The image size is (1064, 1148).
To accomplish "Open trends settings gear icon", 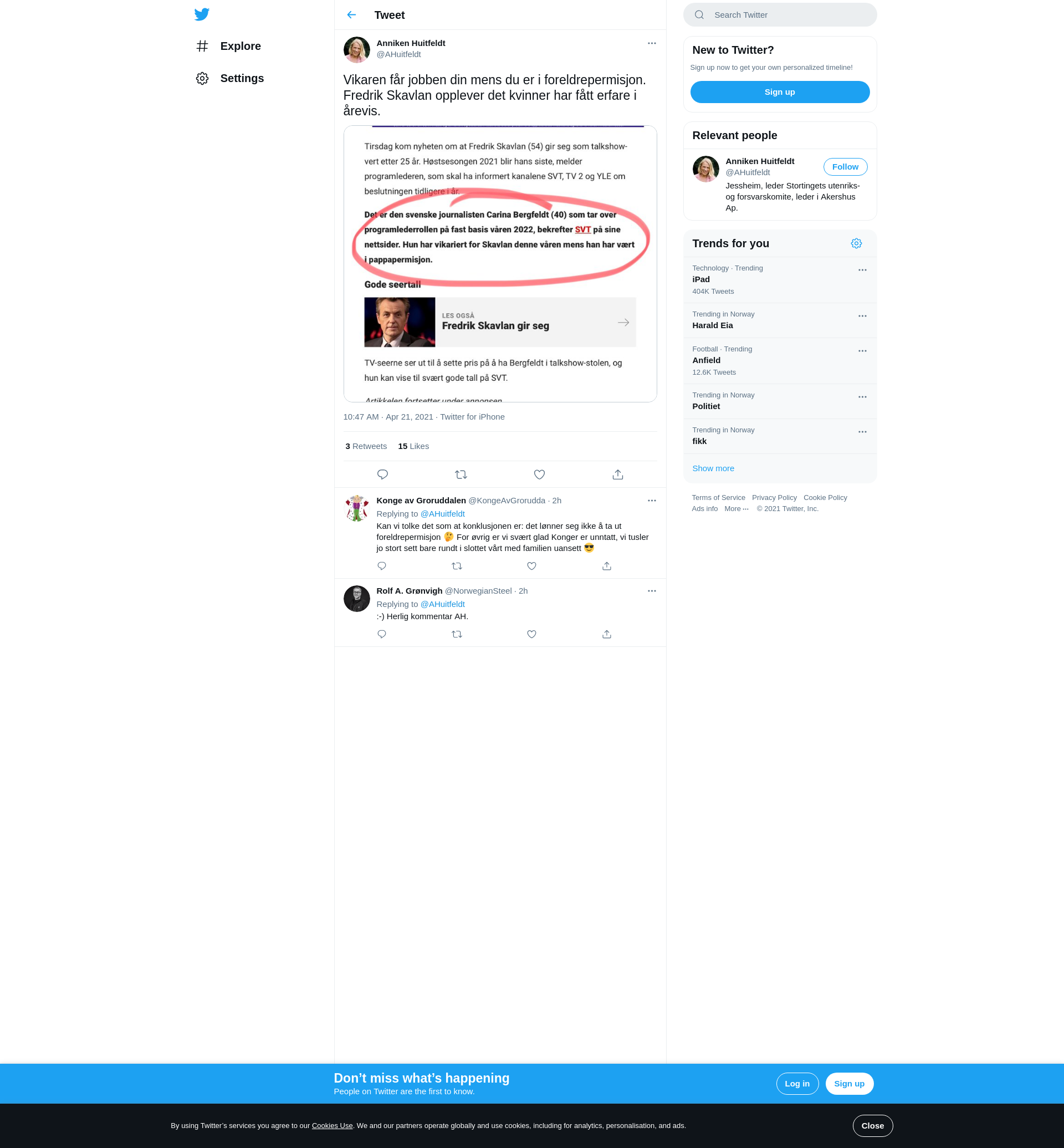I will 856,244.
